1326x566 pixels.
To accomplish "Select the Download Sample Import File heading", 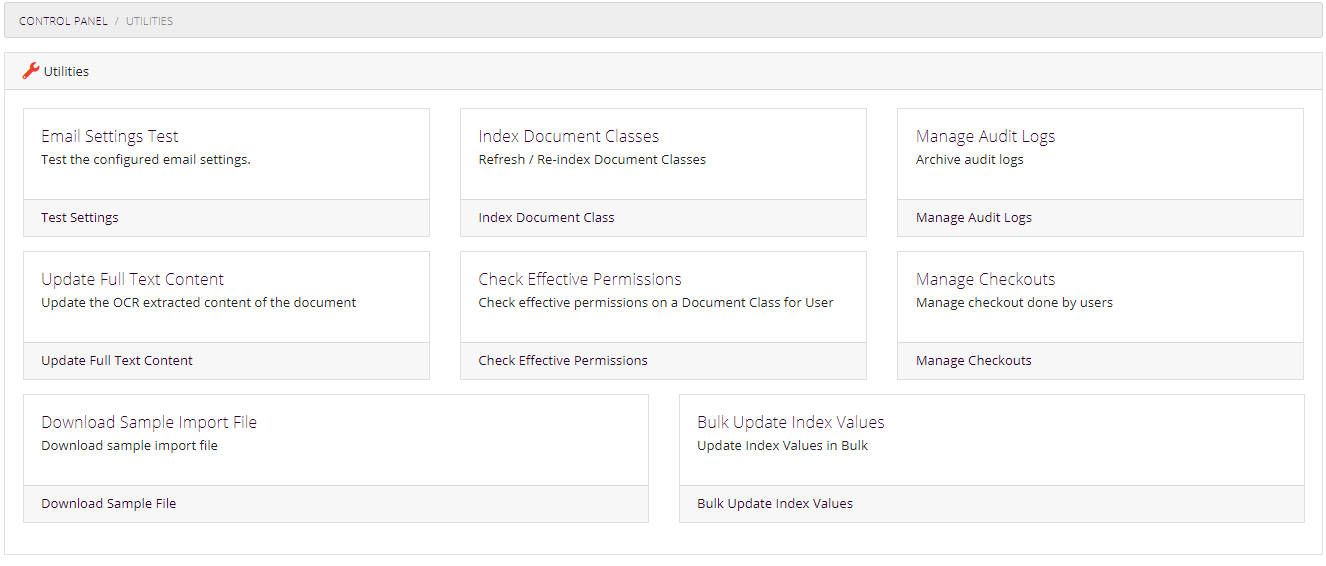I will click(149, 423).
